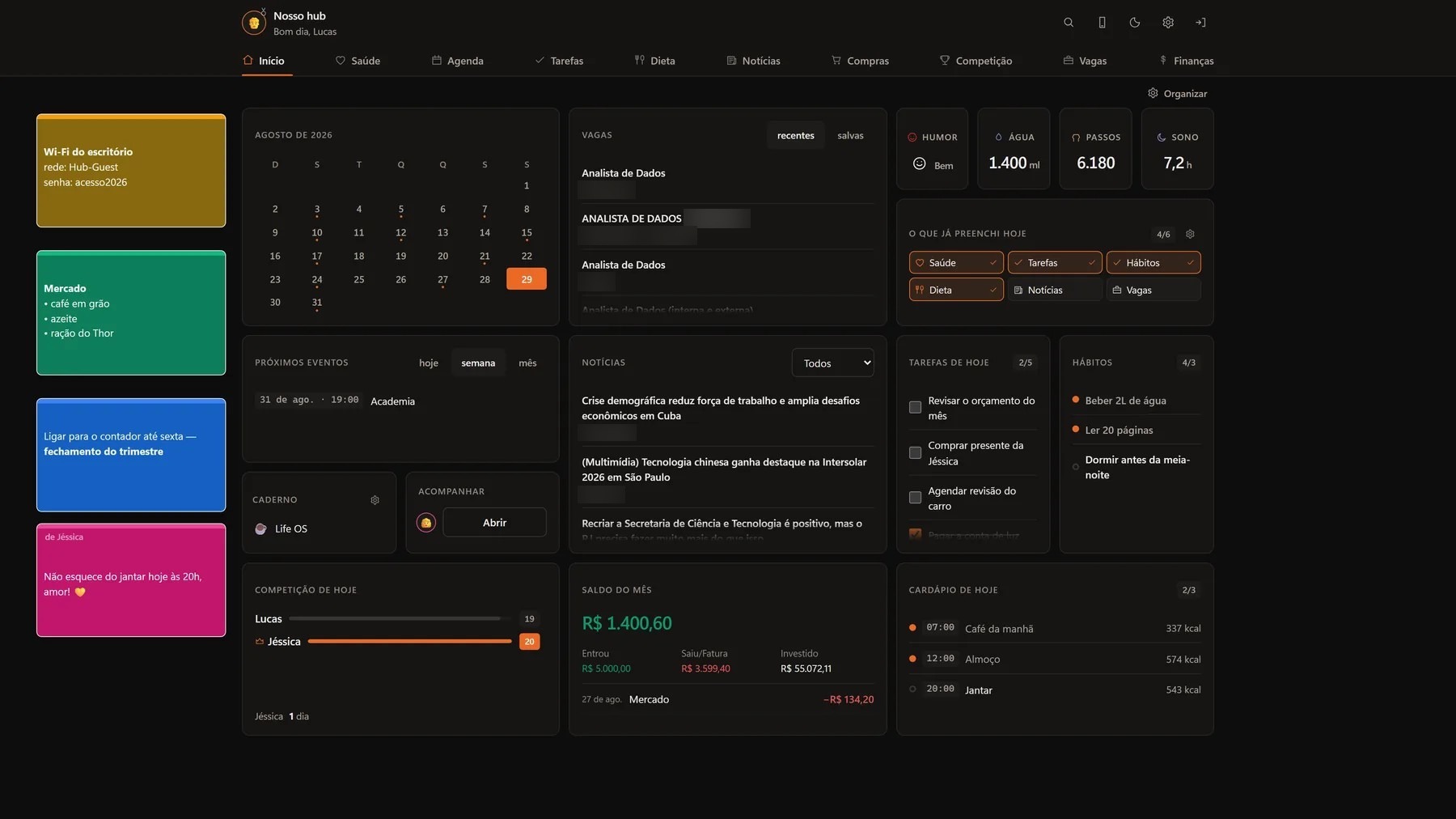Click the Mercado transaction row
Viewport: 1456px width, 819px height.
tap(728, 699)
